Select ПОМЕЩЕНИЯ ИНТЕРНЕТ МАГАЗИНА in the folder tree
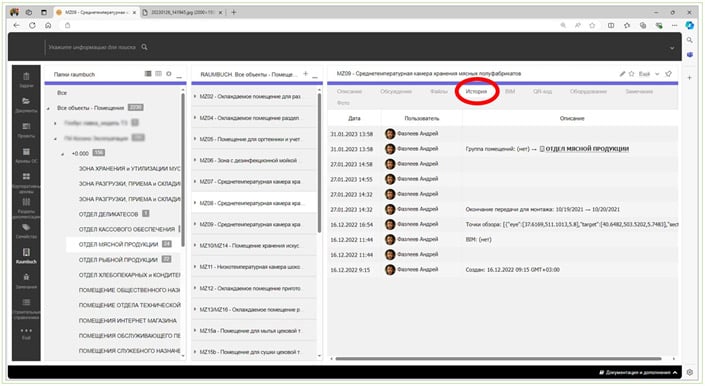 click(x=128, y=320)
